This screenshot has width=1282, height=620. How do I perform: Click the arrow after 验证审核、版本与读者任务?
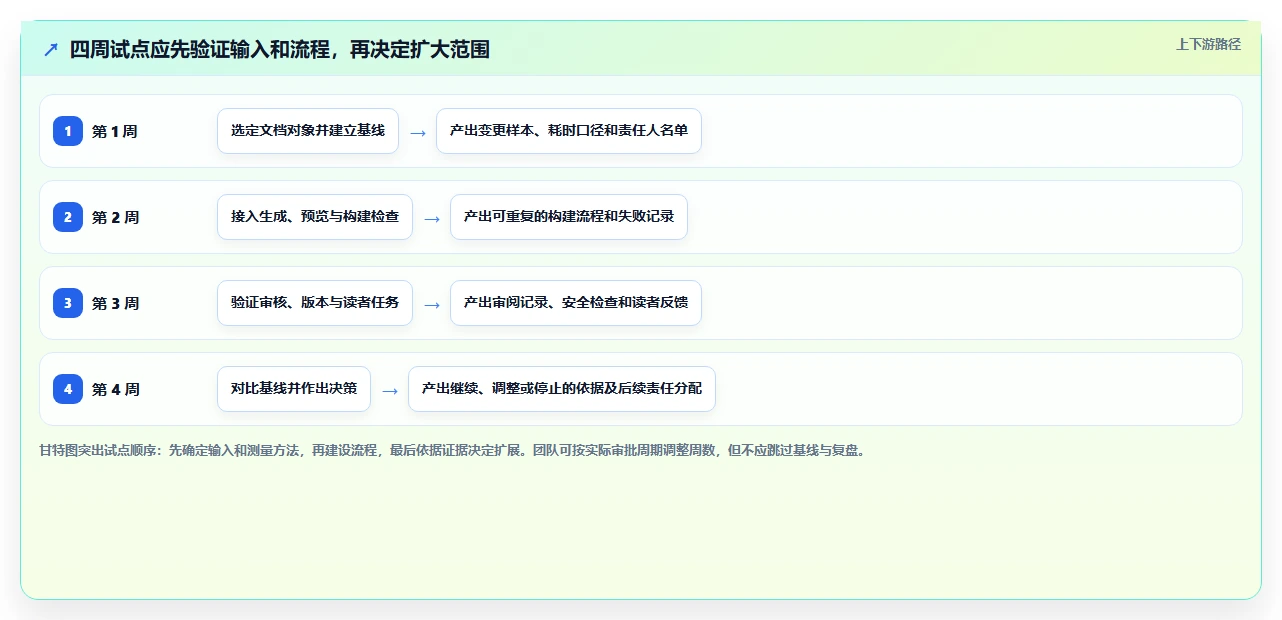432,304
